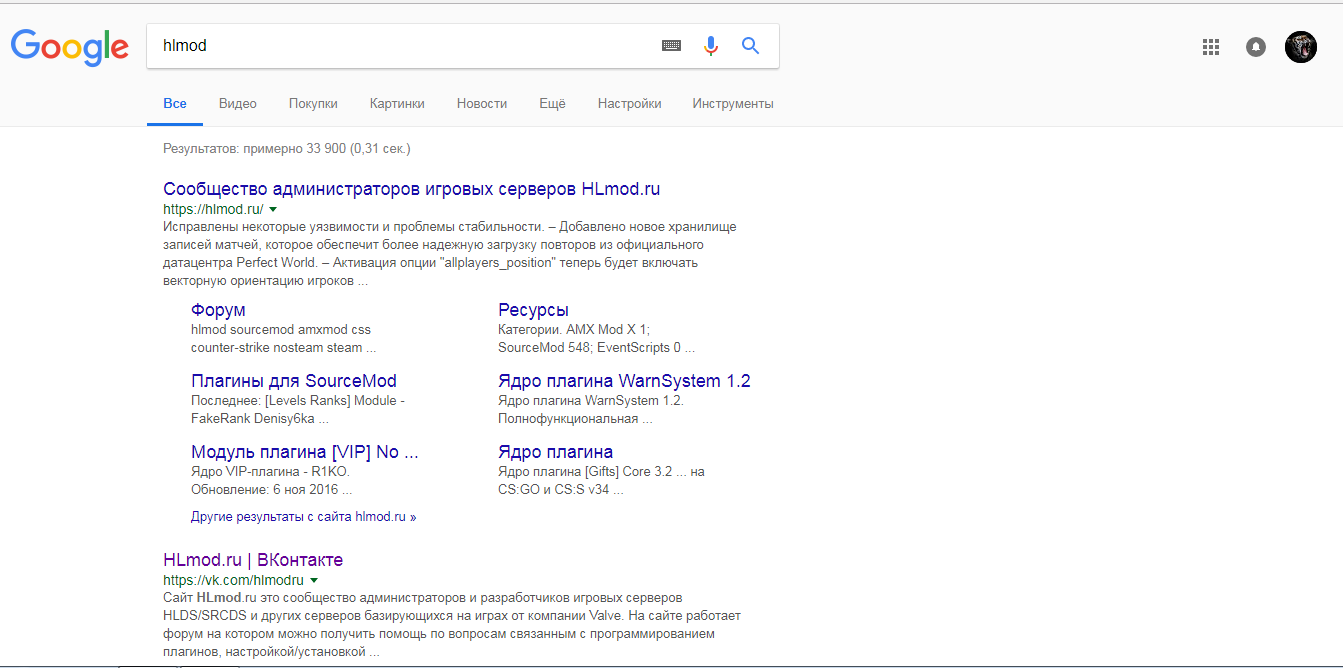Viewport: 1343px width, 668px height.
Task: Switch to the Покупки tab
Action: [x=313, y=103]
